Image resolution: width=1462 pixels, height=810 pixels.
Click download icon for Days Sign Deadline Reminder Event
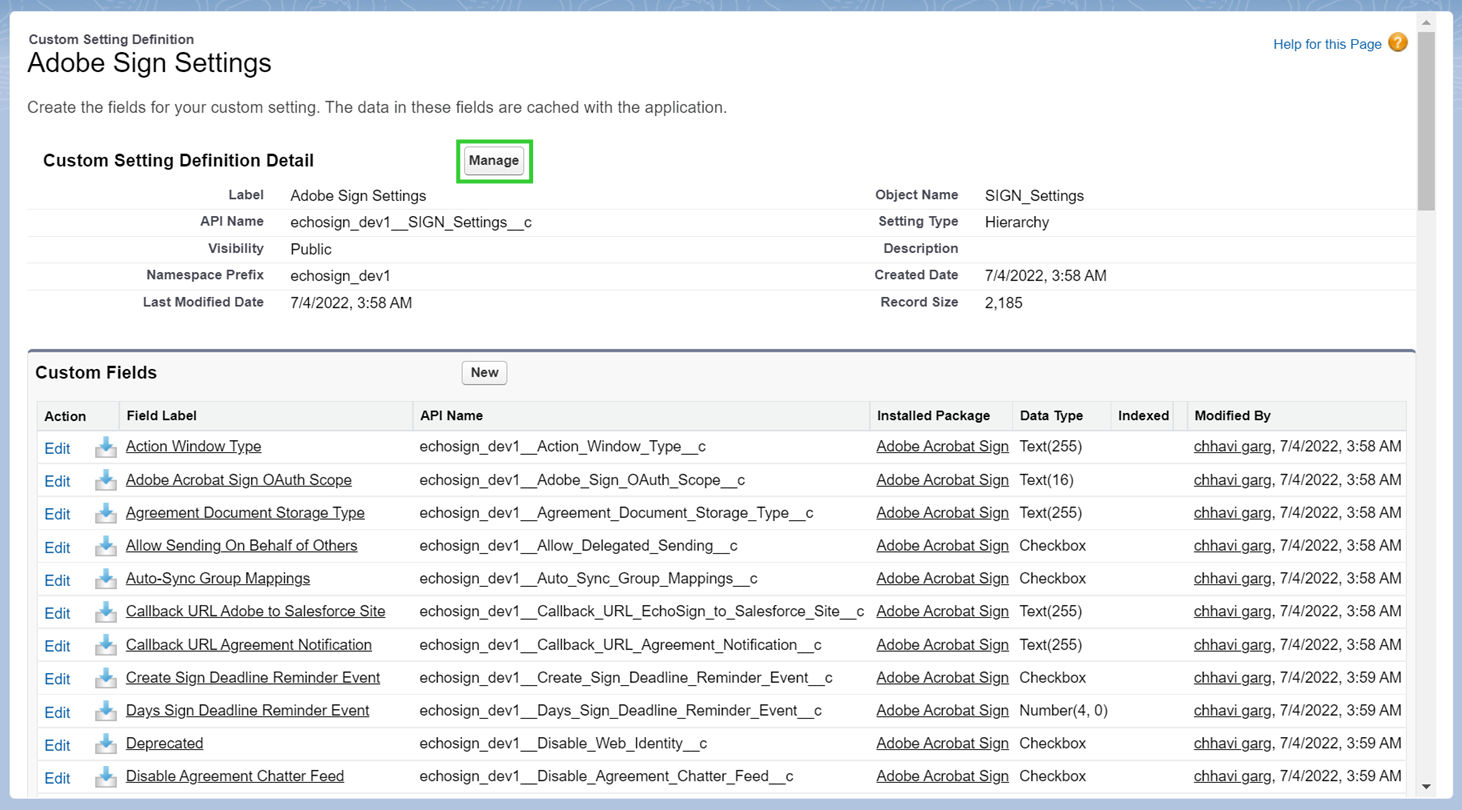105,711
